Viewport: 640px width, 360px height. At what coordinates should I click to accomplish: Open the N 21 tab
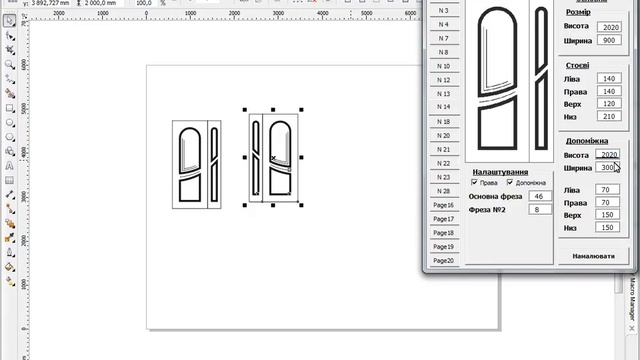(x=444, y=149)
